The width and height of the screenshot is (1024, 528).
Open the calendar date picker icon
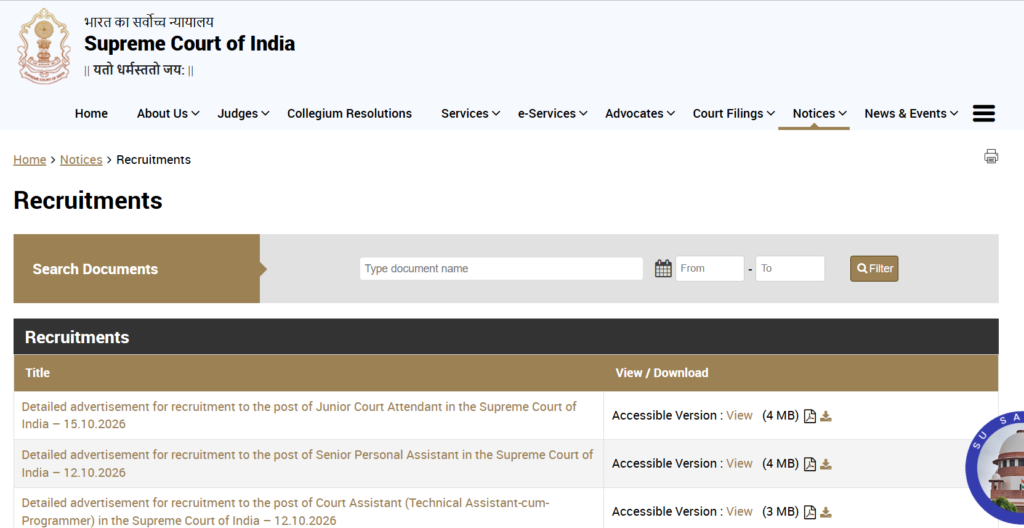663,269
